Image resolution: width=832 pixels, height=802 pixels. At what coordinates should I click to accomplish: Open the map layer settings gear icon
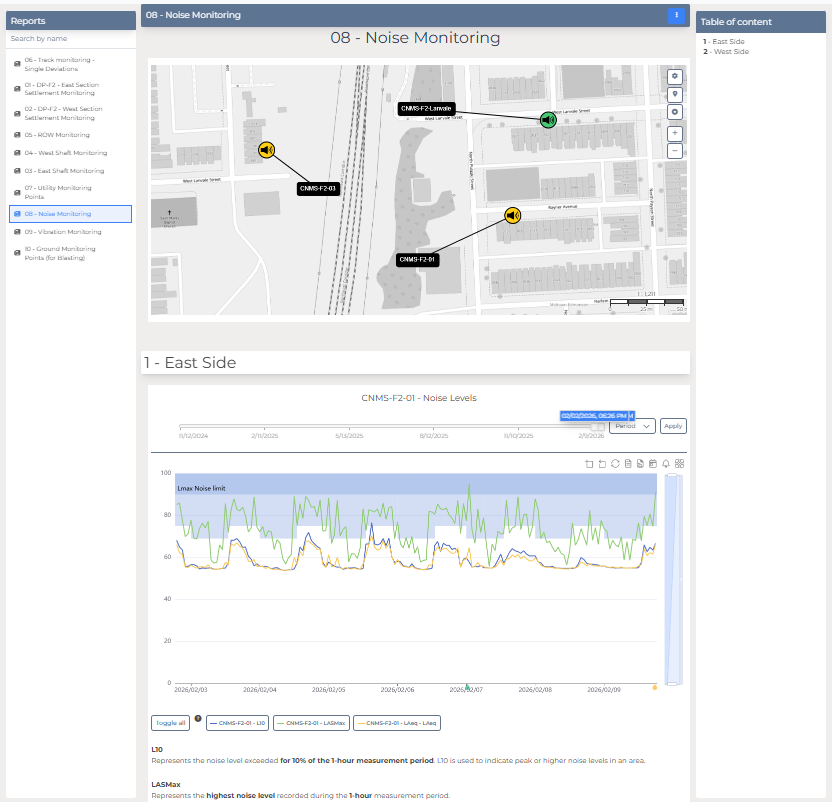coord(675,76)
